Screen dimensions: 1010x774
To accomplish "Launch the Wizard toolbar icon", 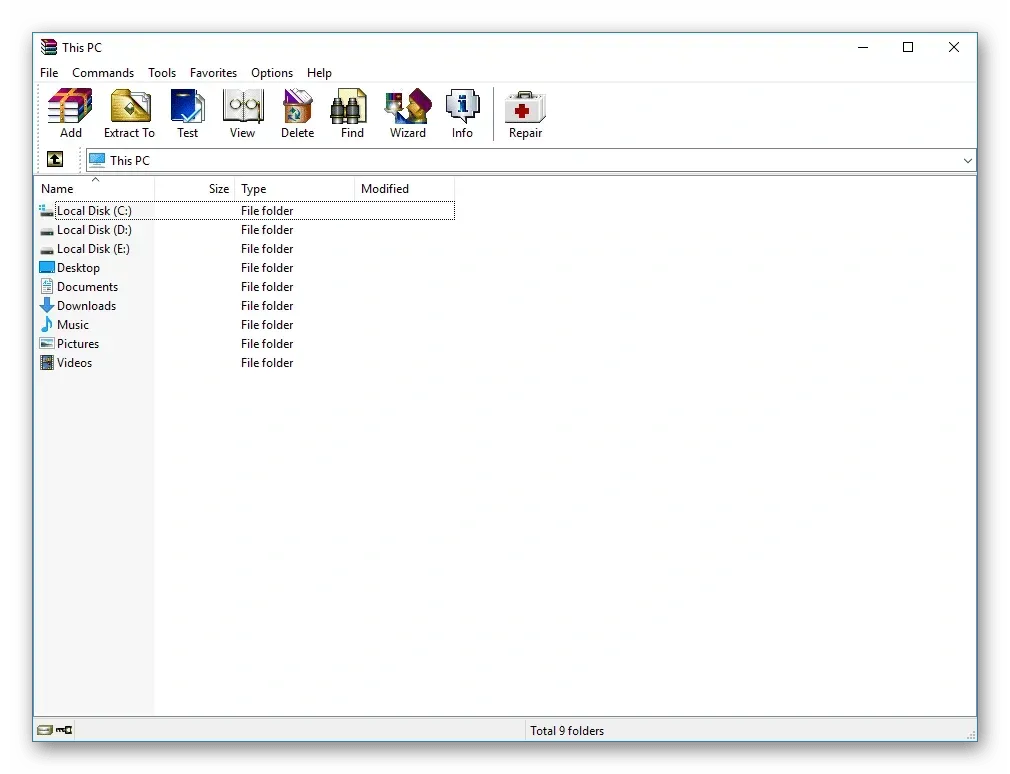I will [408, 107].
